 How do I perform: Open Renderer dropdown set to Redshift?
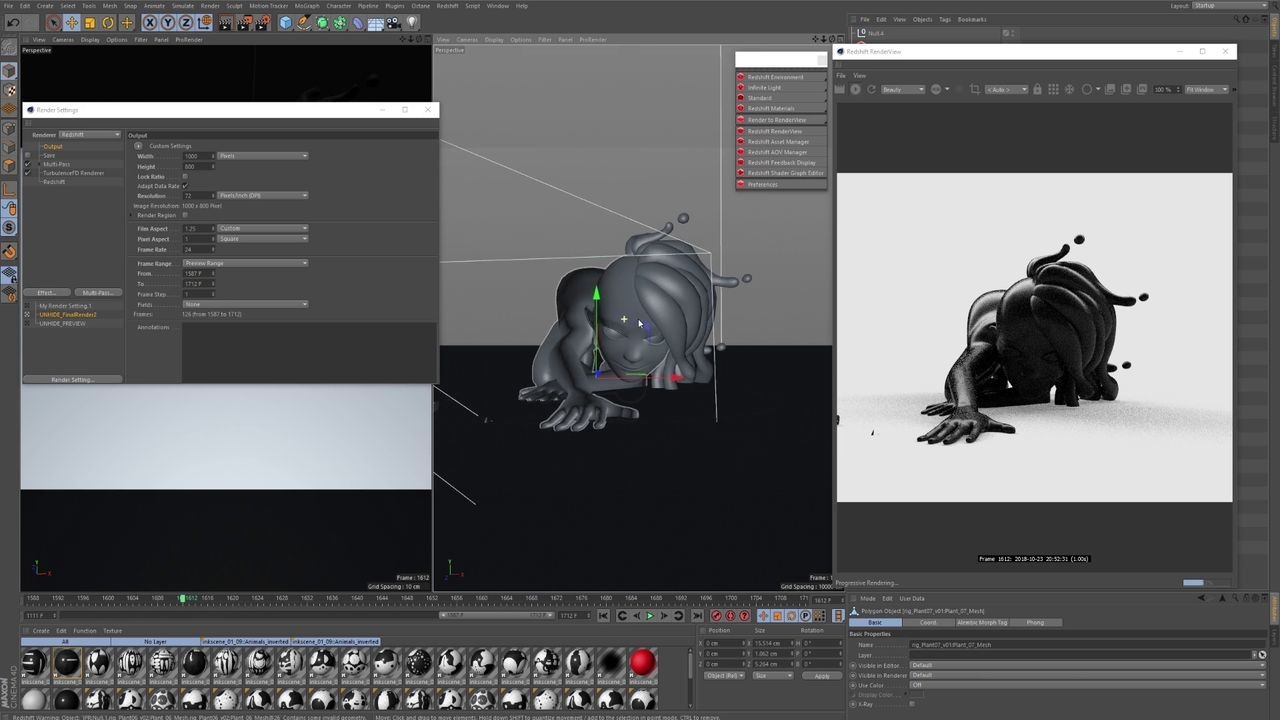90,135
